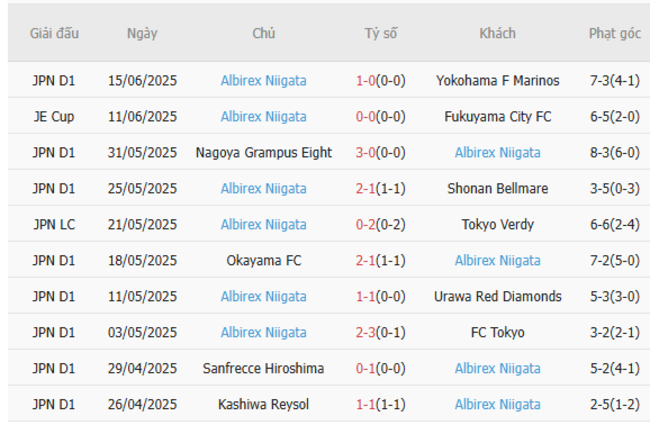Click the 2-3(0-1) score versus FC Tokyo
The width and height of the screenshot is (650, 425).
point(380,333)
